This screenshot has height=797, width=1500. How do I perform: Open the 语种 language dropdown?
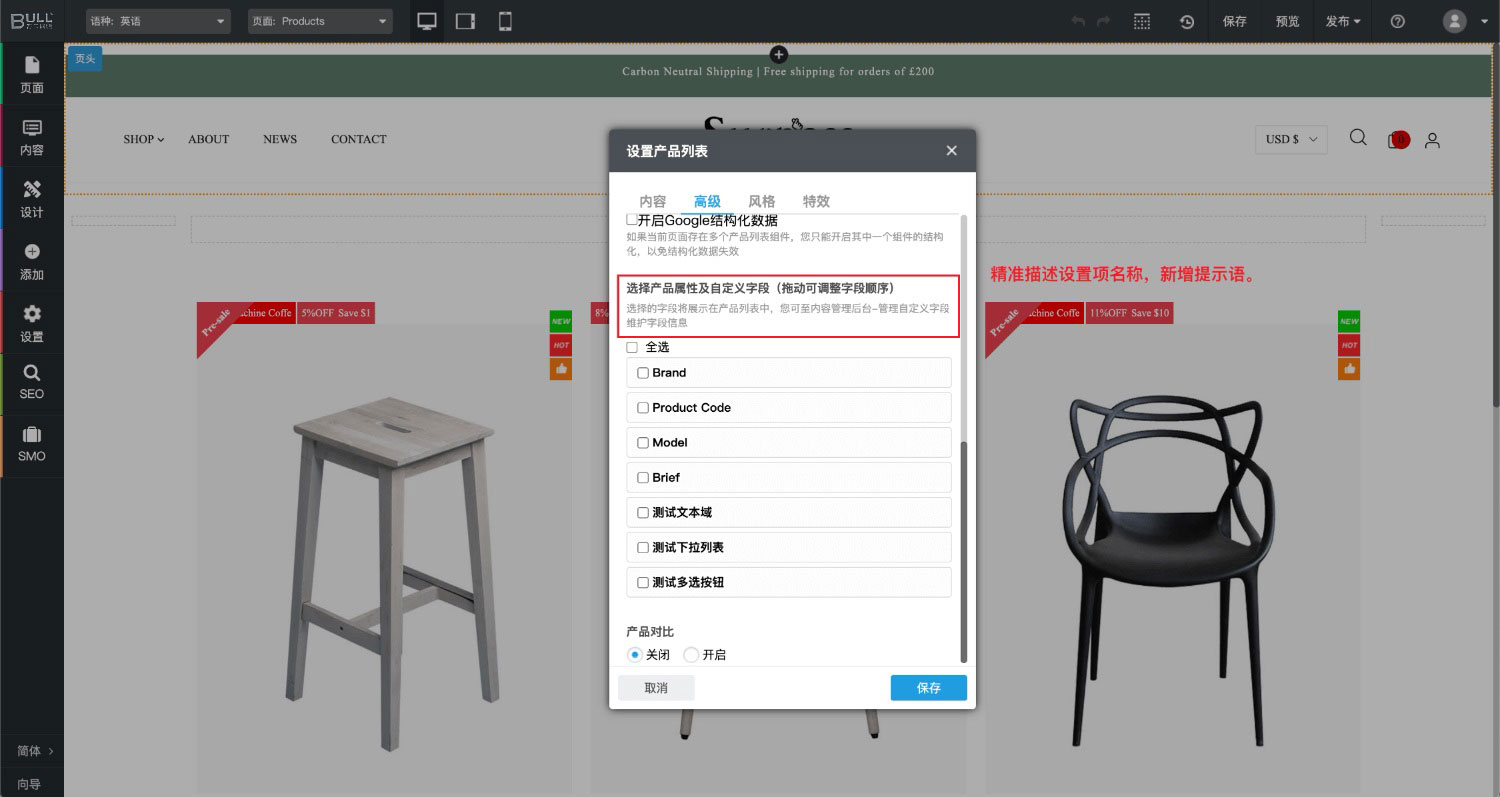coord(158,21)
